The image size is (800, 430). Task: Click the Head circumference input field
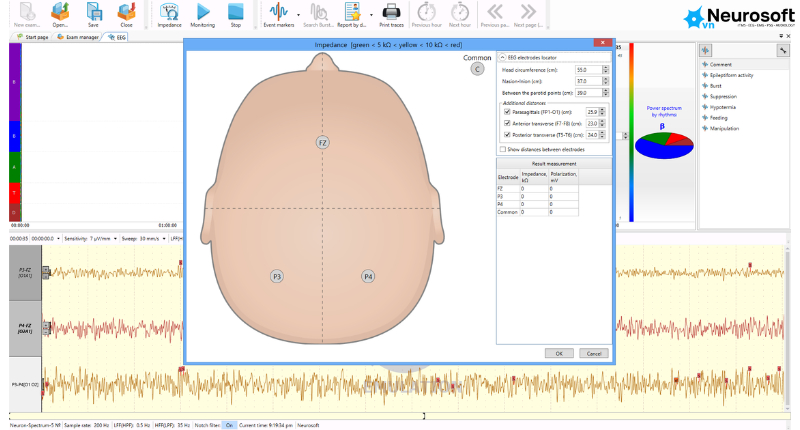588,70
